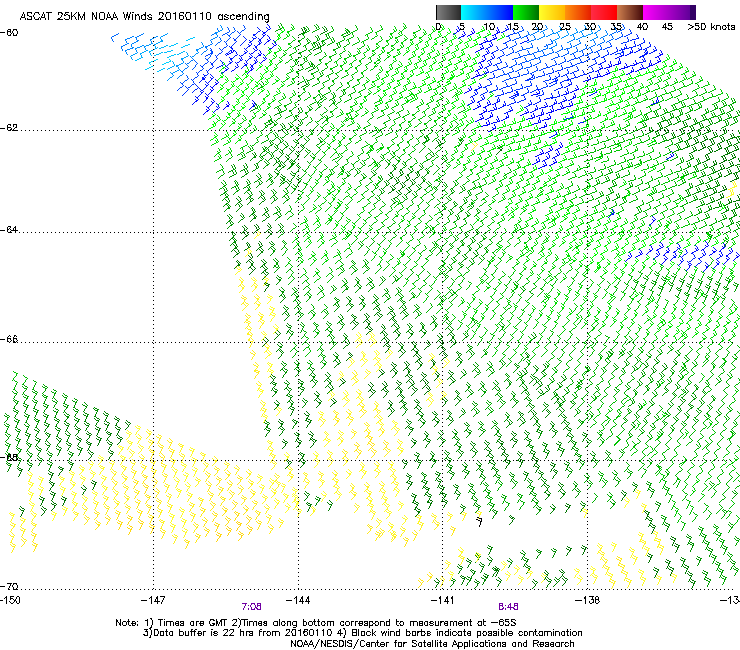This screenshot has width=740, height=650.
Task: Click the 'NOAA/NESDIS/Center for Satellite Applications and Research' credit
Action: pos(432,644)
